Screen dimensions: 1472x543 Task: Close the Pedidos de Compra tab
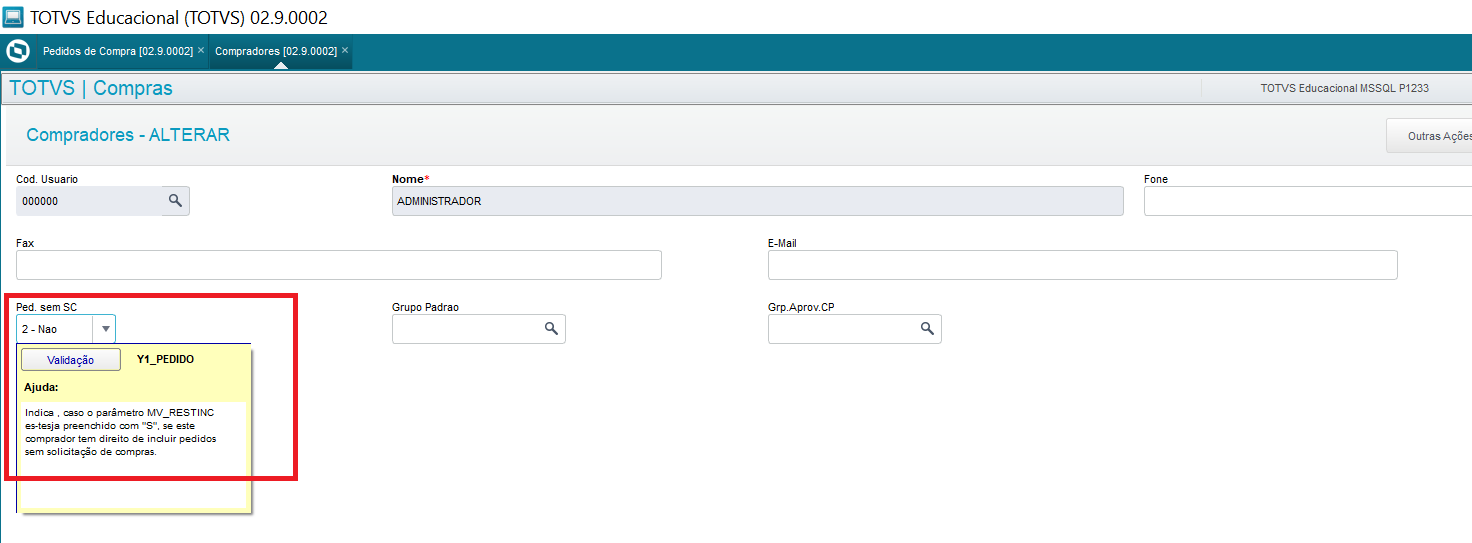click(201, 50)
